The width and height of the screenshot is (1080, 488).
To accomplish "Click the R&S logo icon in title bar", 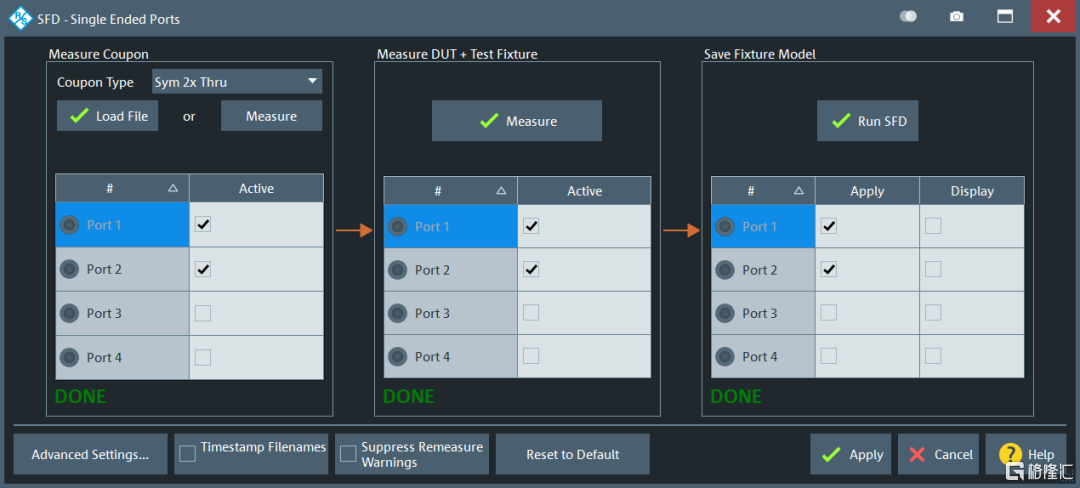I will [20, 18].
